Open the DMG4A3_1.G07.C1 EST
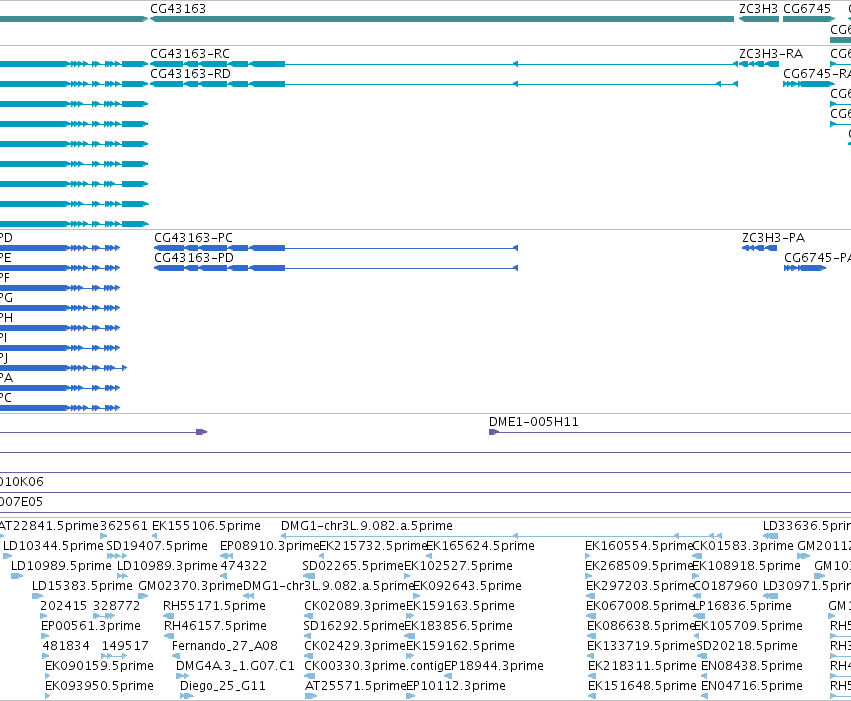 pos(235,666)
